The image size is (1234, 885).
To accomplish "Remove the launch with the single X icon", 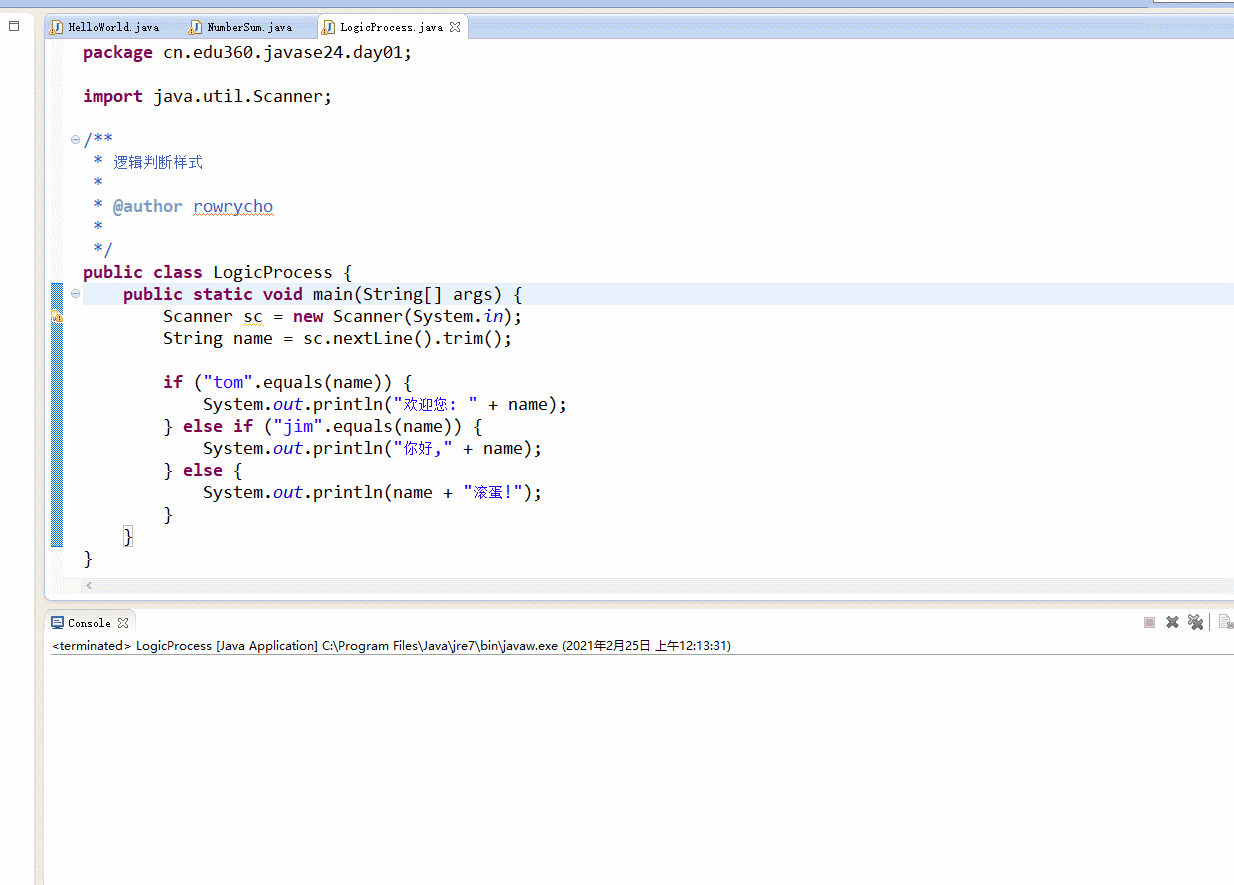I will click(x=1172, y=622).
